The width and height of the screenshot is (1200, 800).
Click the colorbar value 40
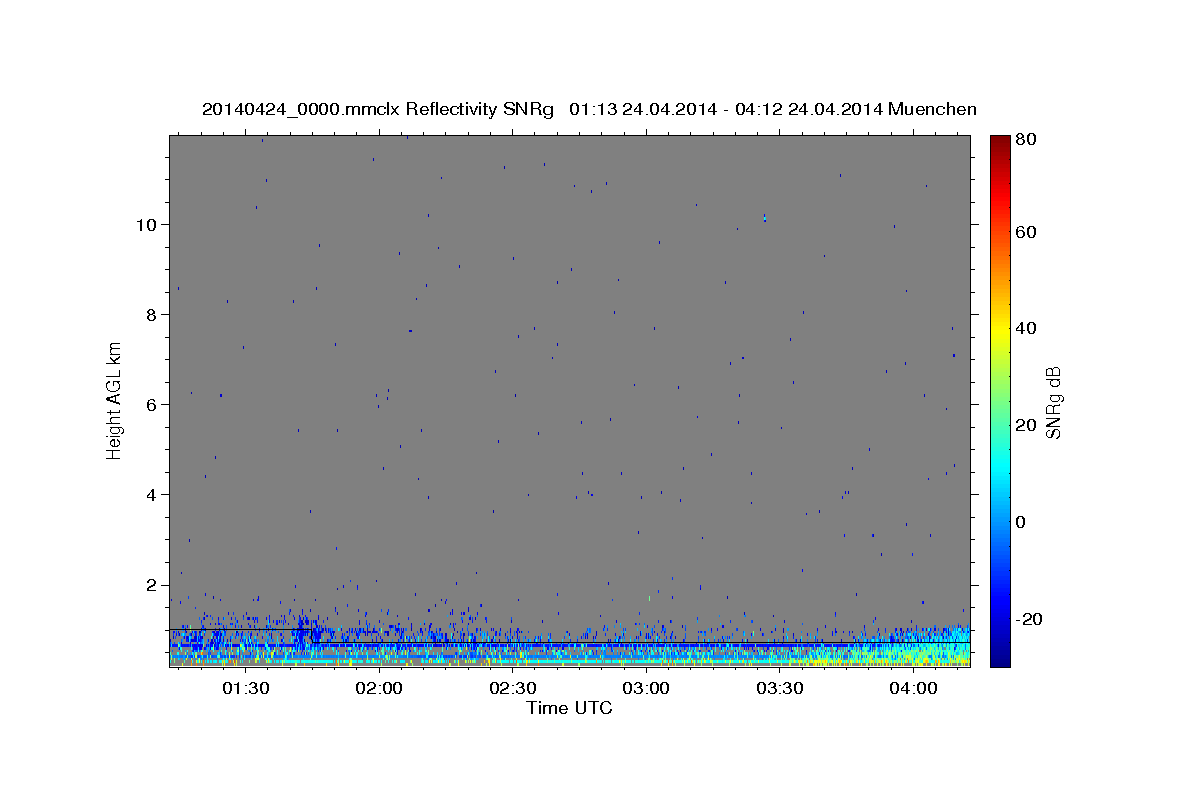(1025, 328)
